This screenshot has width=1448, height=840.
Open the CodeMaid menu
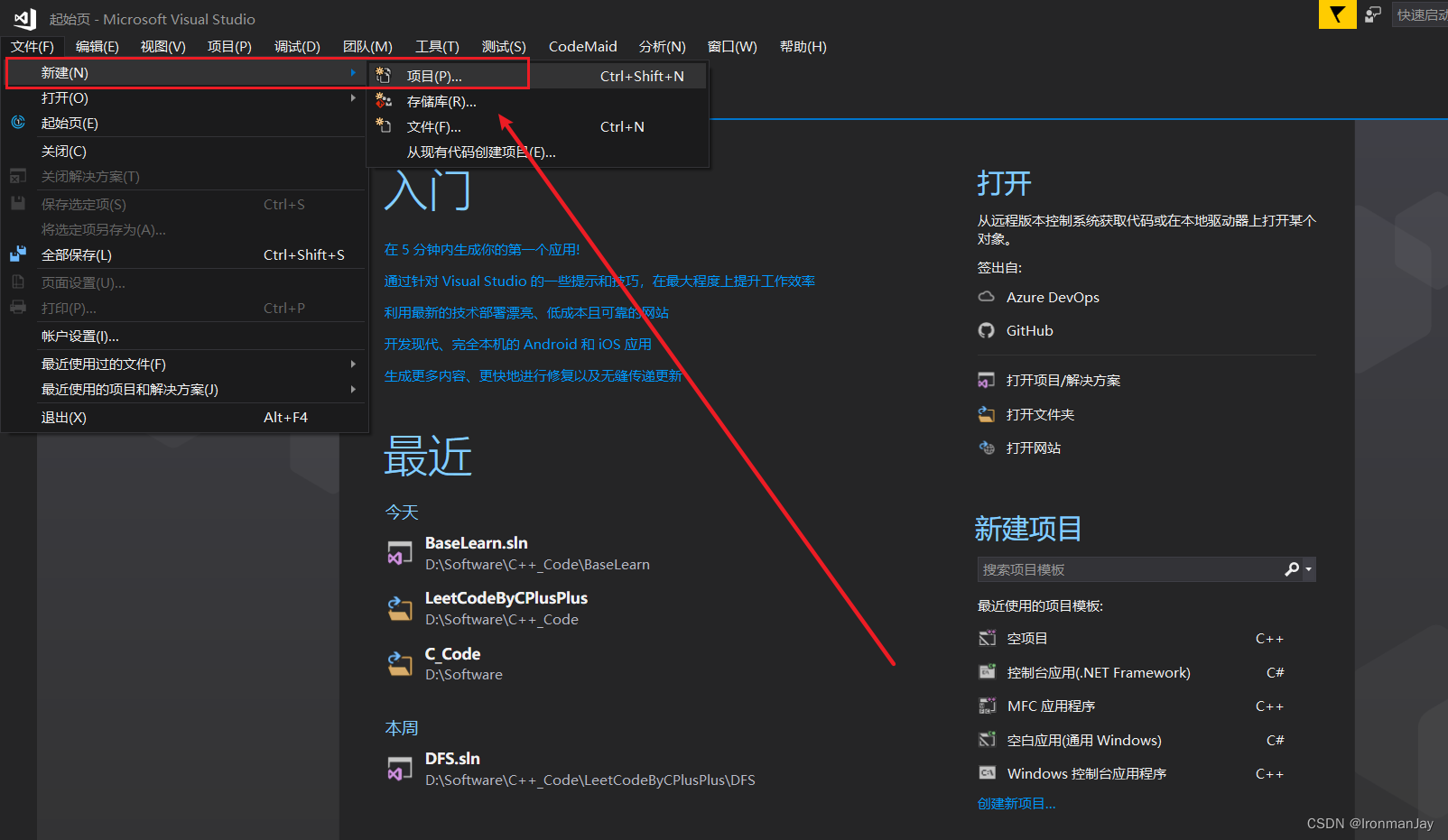click(x=583, y=46)
